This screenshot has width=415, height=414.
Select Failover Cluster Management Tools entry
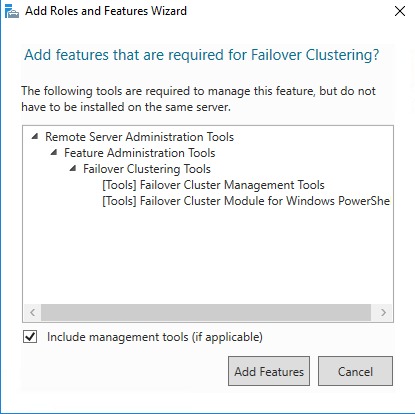coord(213,185)
